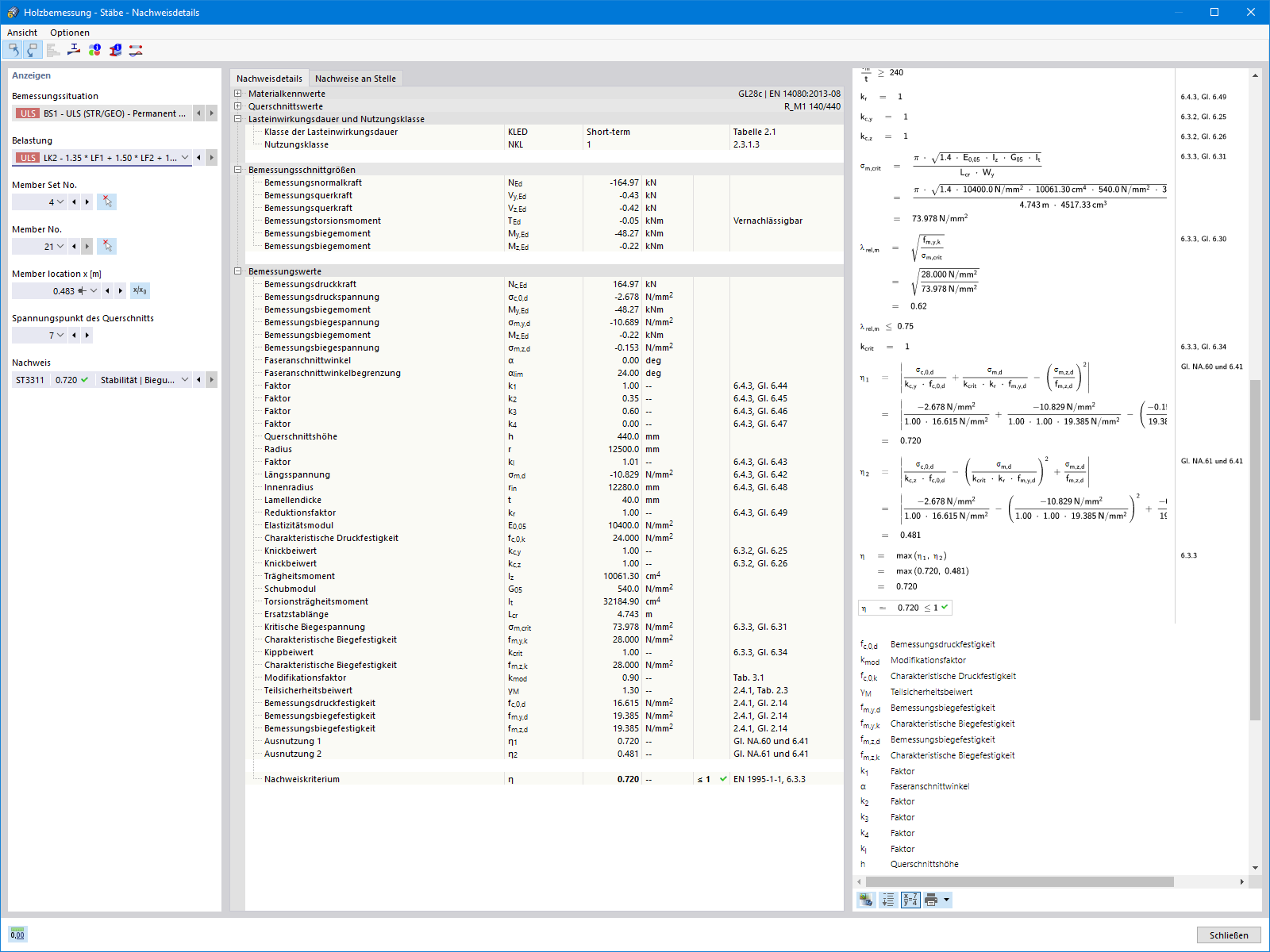
Task: Select the Ausnutzung 2 row
Action: pos(545,754)
